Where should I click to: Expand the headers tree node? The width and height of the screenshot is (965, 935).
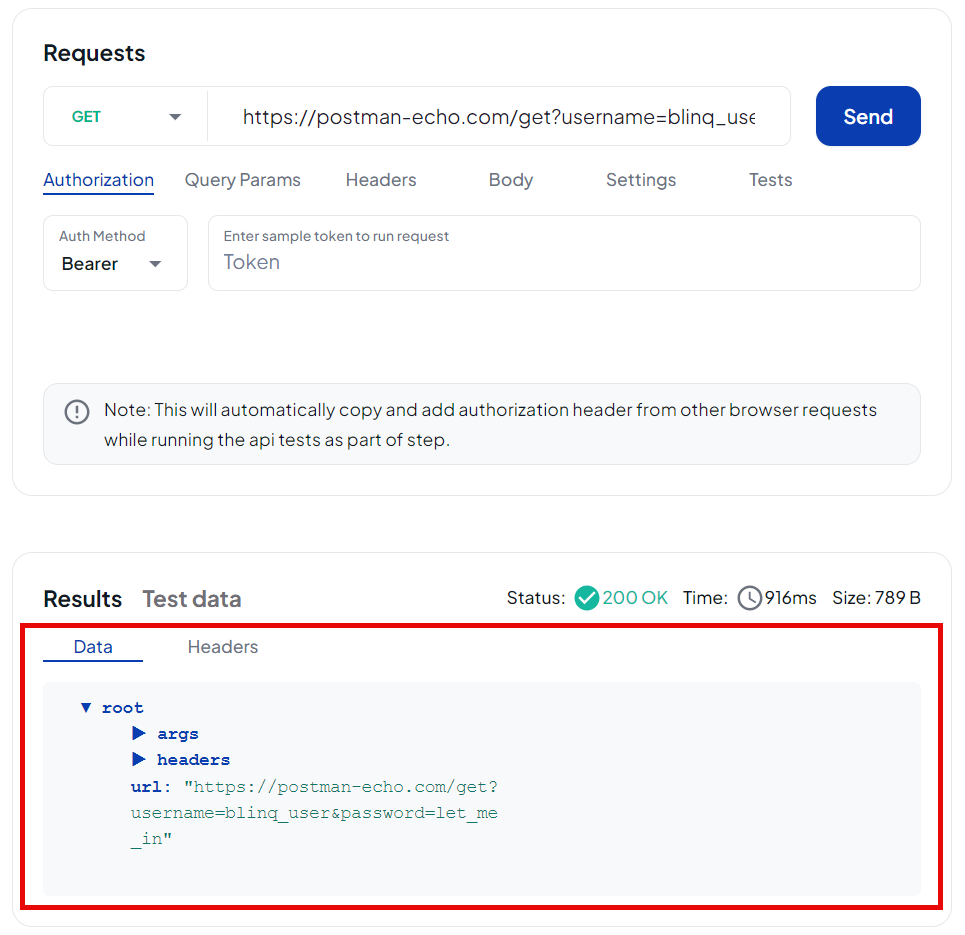139,759
